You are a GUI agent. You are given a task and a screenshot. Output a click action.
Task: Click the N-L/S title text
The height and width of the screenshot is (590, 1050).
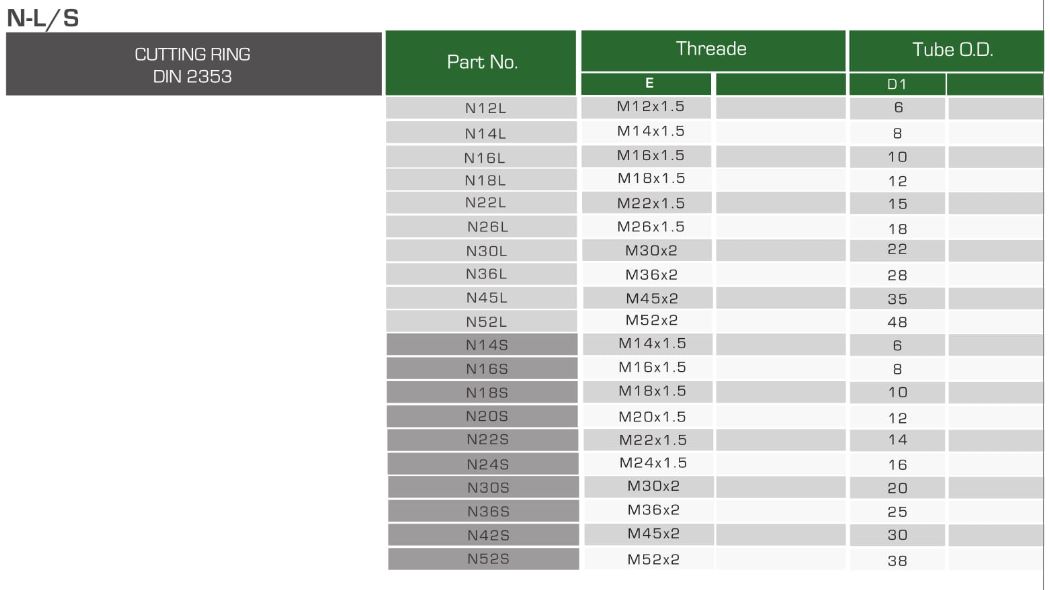click(42, 17)
